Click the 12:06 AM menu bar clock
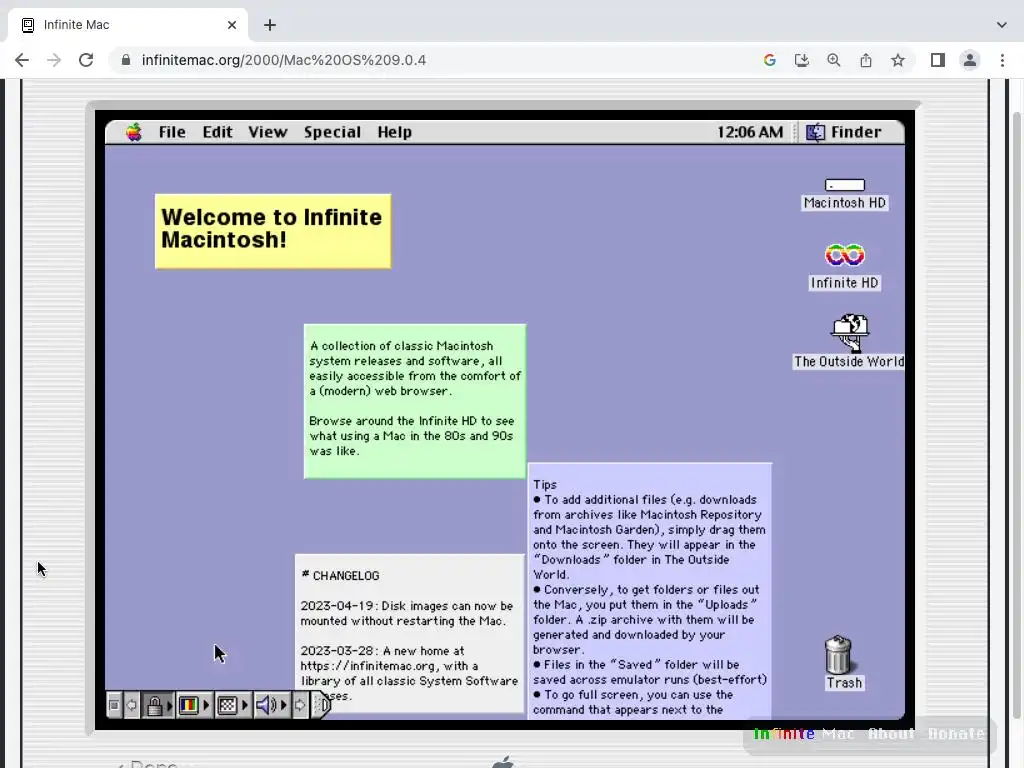 pos(750,132)
